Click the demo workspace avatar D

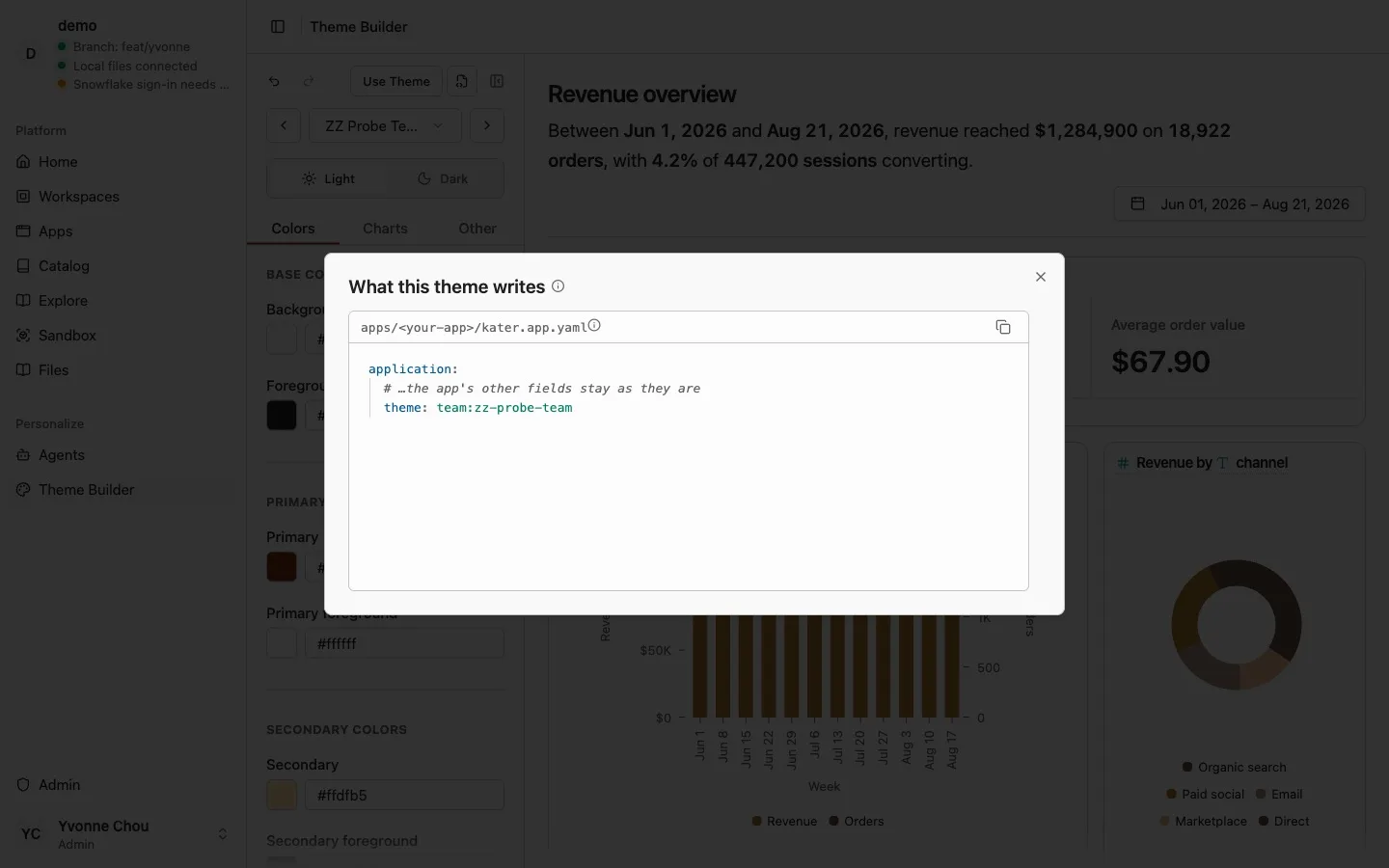(31, 54)
